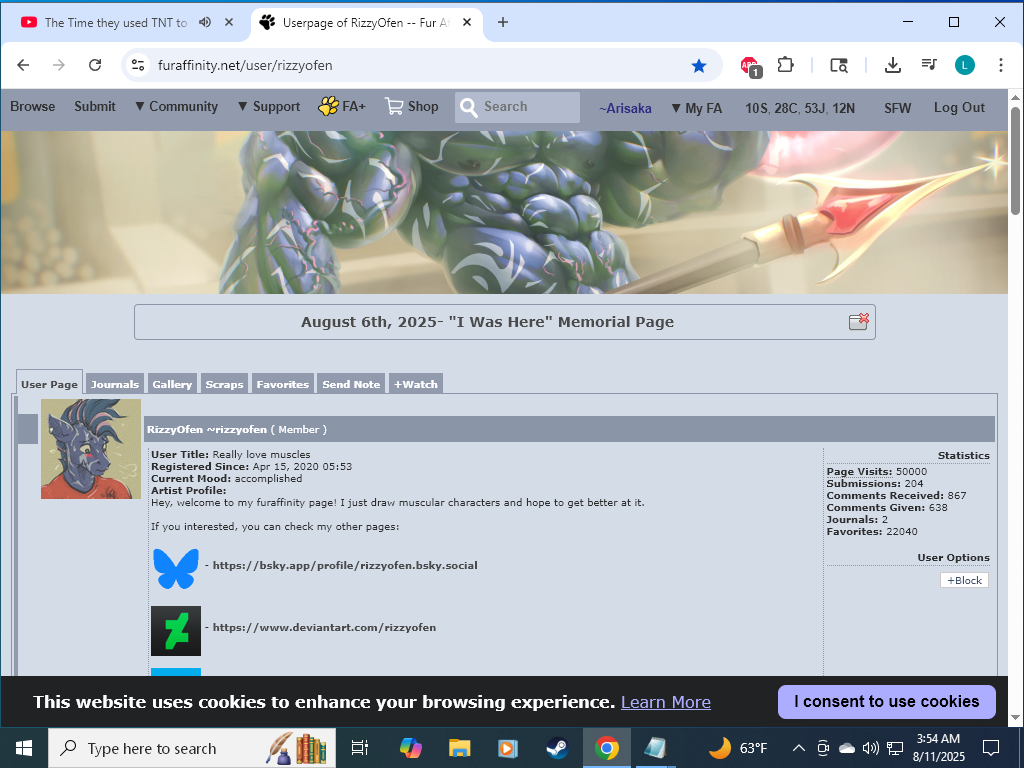Open a new browser tab
Image resolution: width=1024 pixels, height=768 pixels.
[503, 22]
